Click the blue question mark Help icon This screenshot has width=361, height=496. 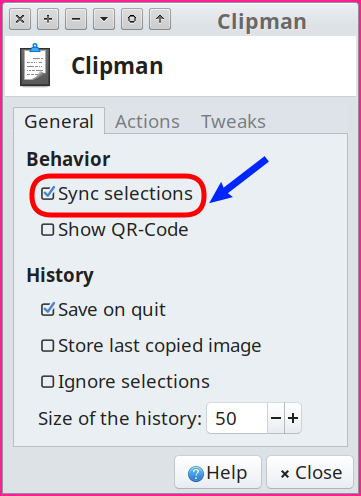(x=196, y=474)
